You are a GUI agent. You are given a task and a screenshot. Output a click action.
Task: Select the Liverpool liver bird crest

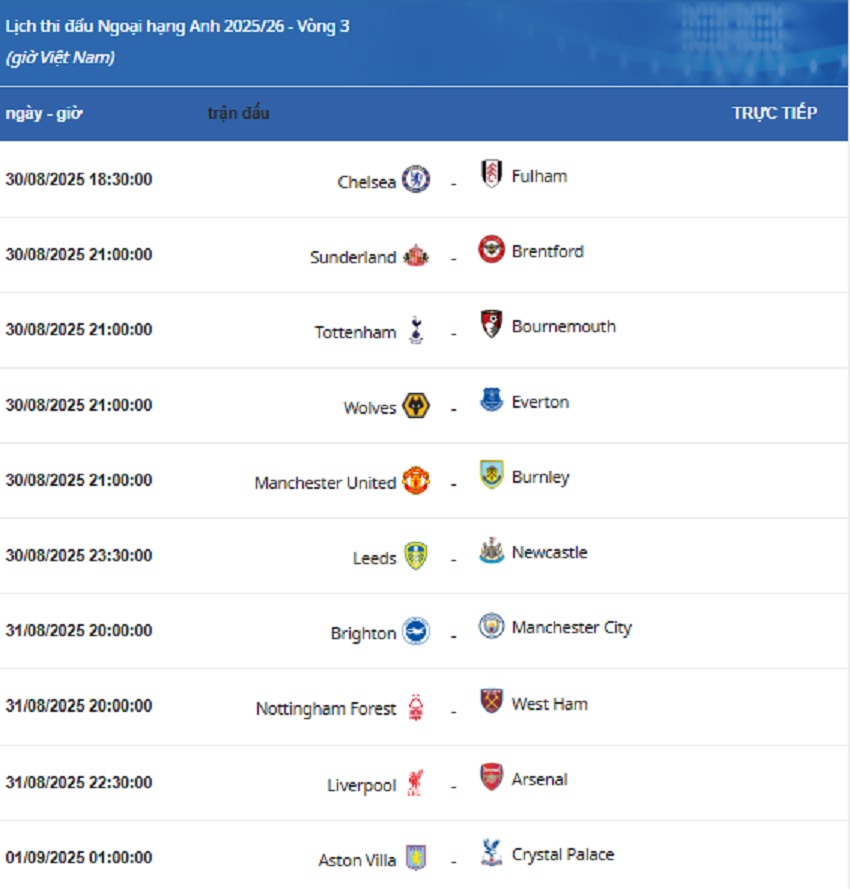click(x=416, y=782)
